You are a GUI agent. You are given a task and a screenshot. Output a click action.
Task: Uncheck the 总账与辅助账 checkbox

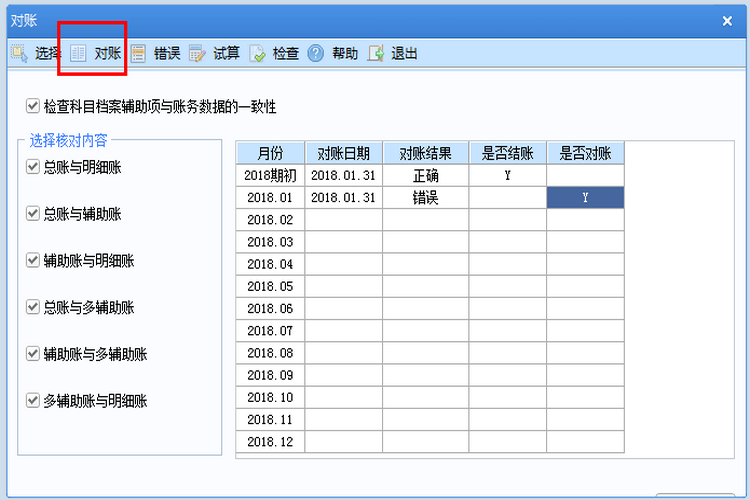pos(34,213)
